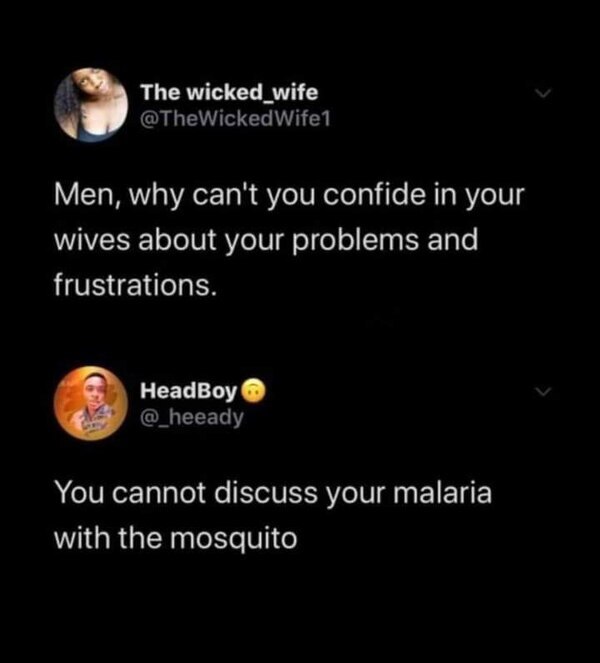This screenshot has height=663, width=600.
Task: Visit the @_heeady handle
Action: click(192, 418)
